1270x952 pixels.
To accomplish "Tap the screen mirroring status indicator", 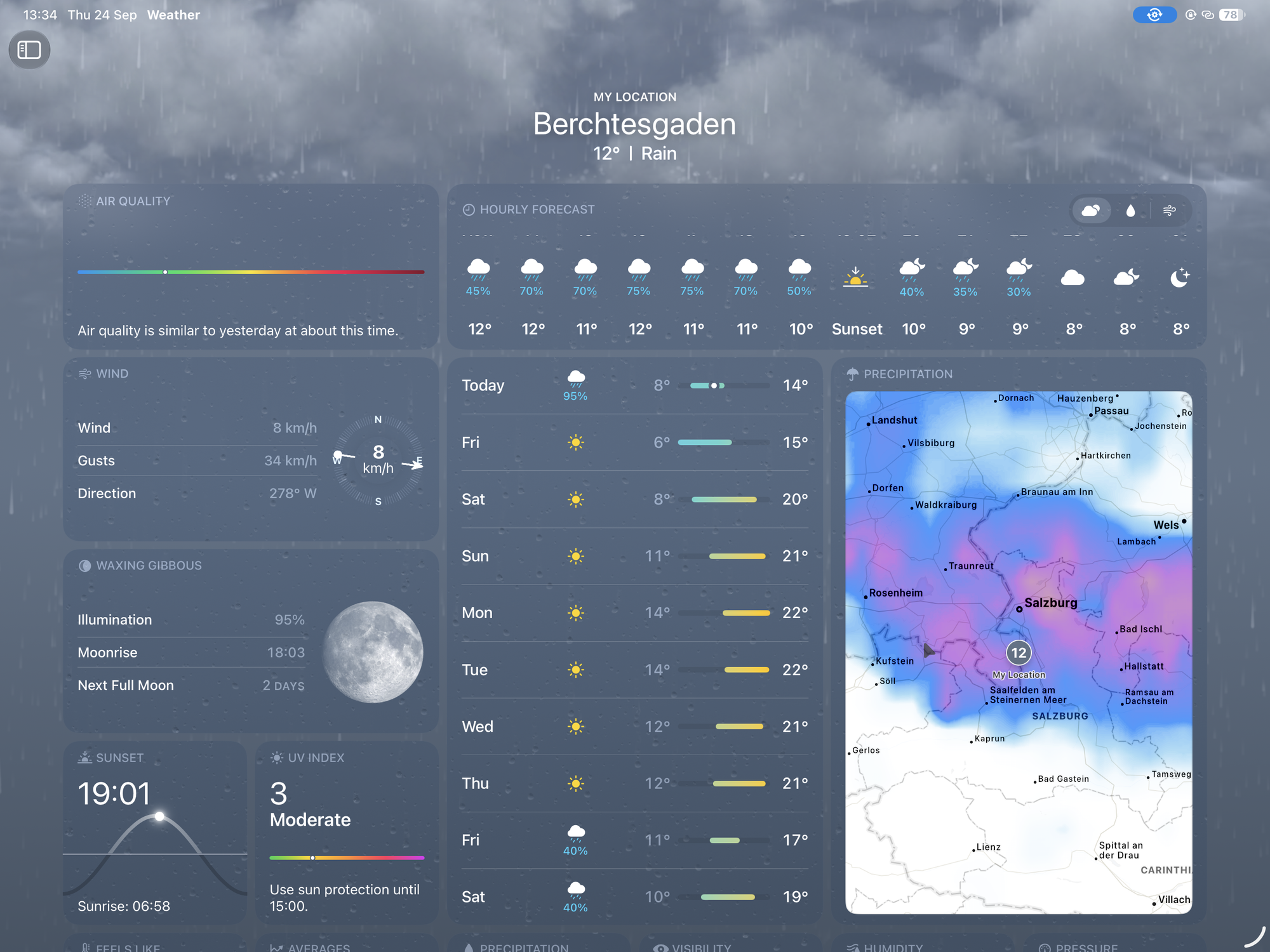I will pos(1154,15).
